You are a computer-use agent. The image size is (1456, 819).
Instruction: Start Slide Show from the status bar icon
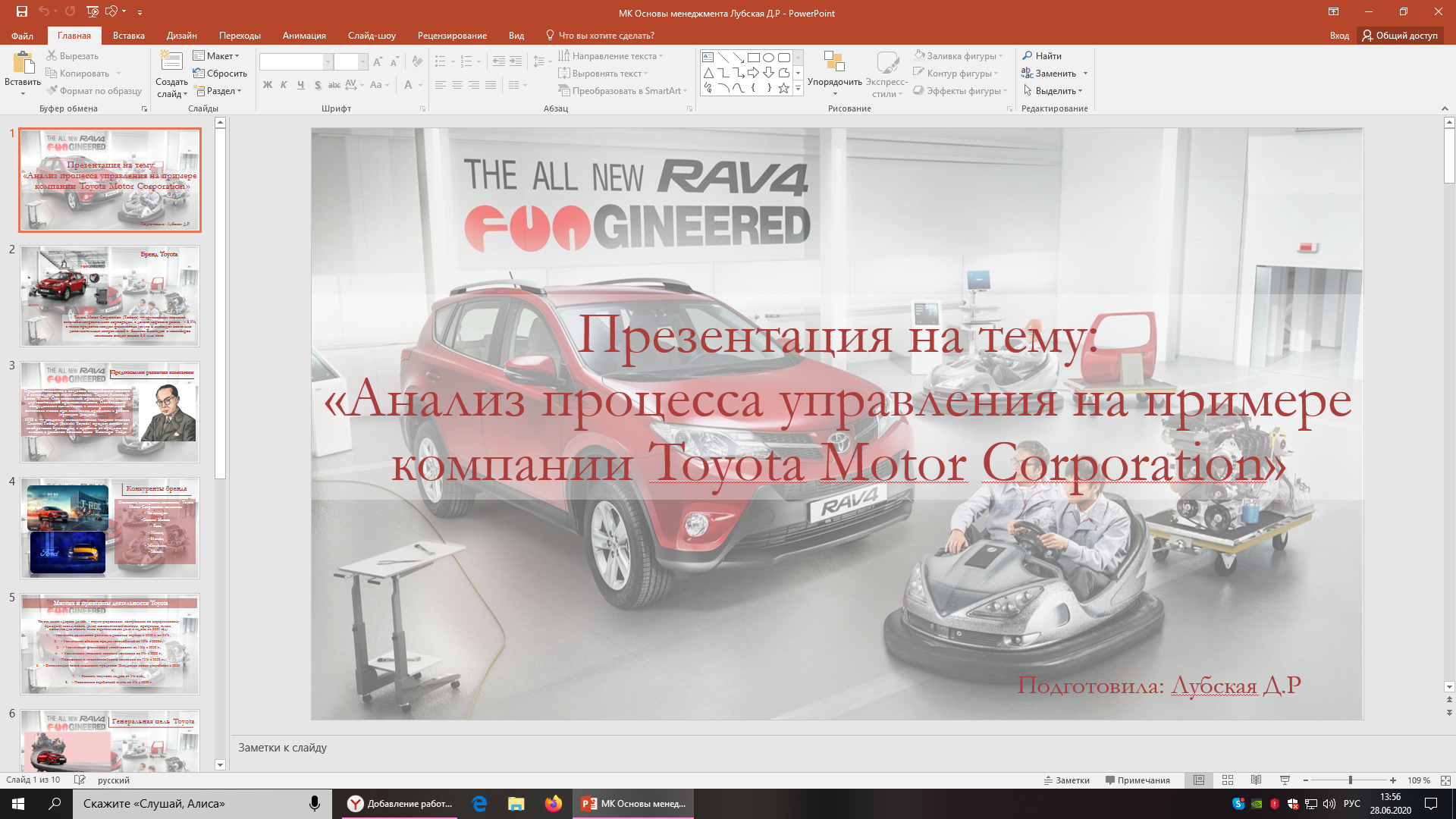coord(1285,780)
